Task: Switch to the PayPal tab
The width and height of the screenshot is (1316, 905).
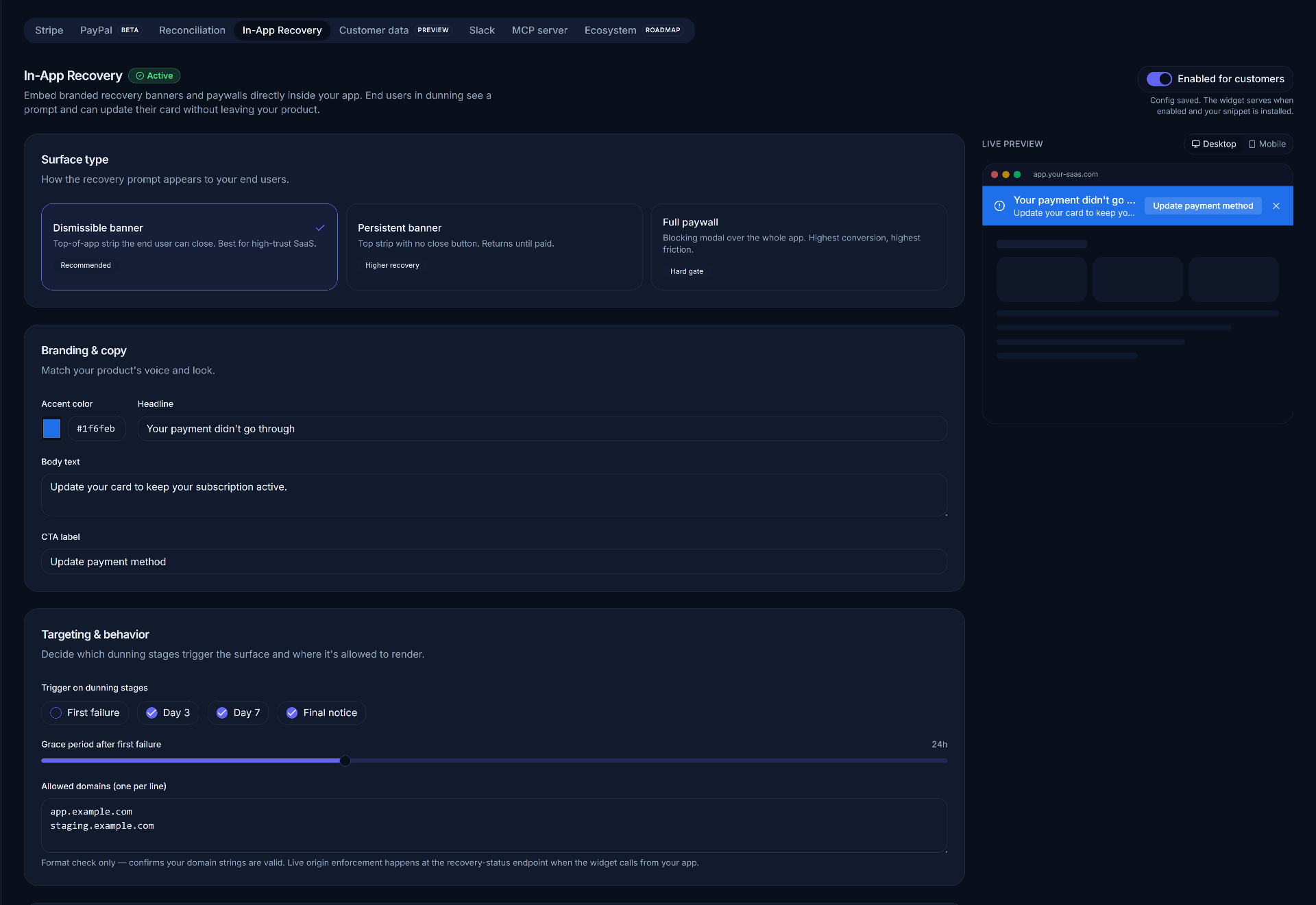Action: click(110, 30)
